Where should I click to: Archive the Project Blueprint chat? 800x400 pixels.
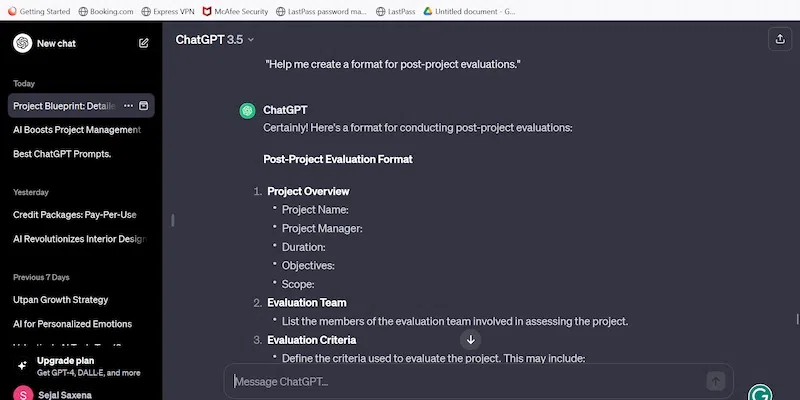coord(143,105)
